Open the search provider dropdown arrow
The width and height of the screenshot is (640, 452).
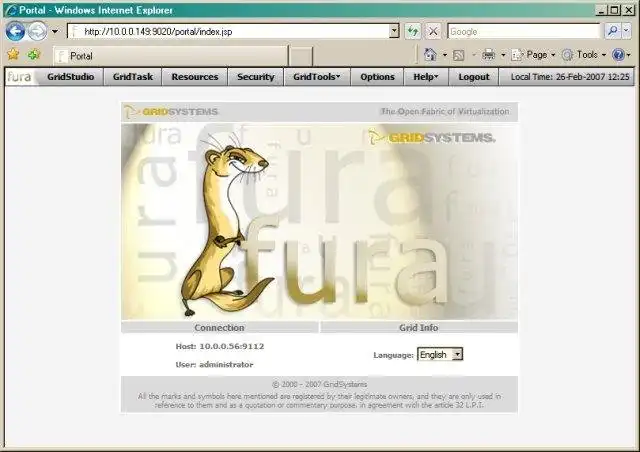point(627,31)
